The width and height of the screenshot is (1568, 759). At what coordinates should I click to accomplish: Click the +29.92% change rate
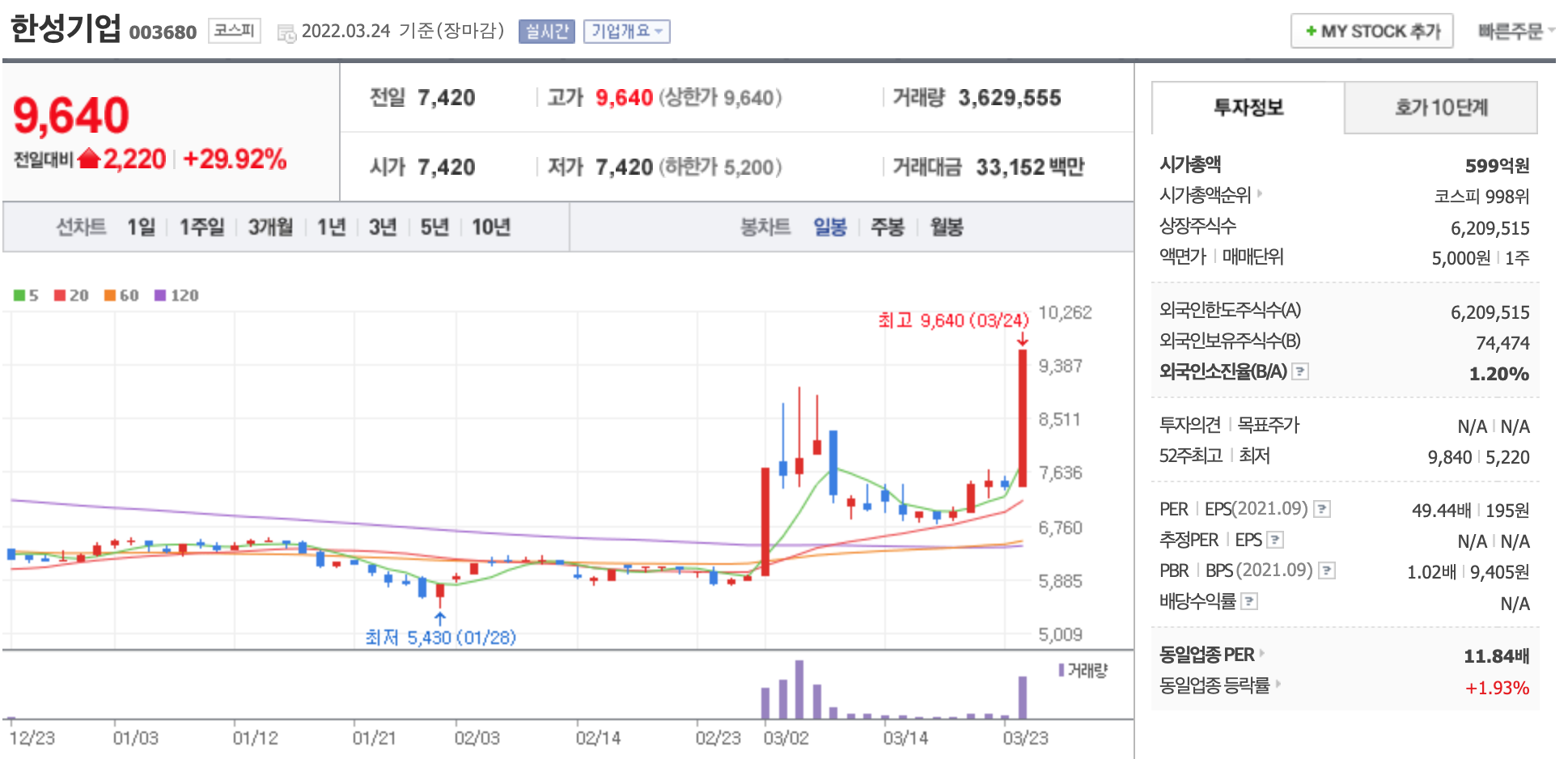(x=235, y=159)
